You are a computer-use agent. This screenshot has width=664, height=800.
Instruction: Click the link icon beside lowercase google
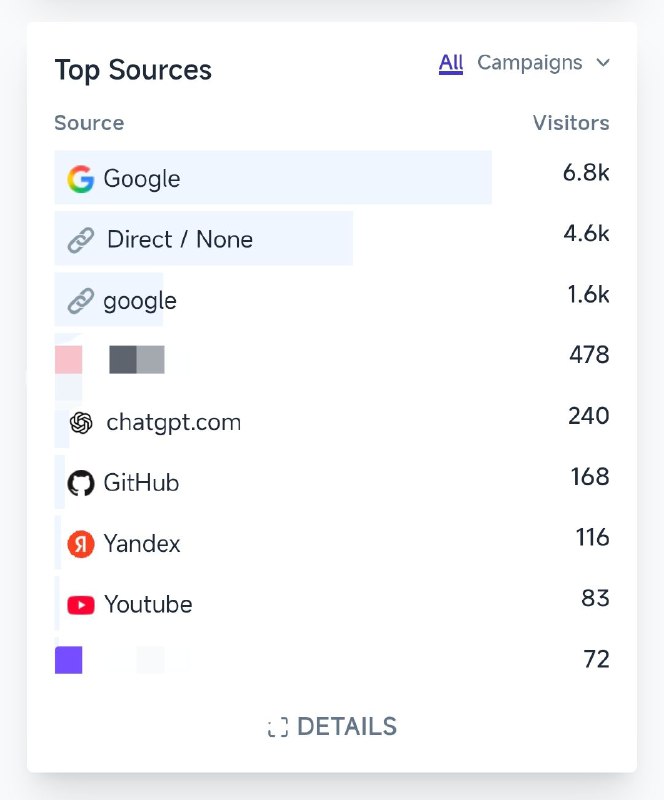(80, 301)
